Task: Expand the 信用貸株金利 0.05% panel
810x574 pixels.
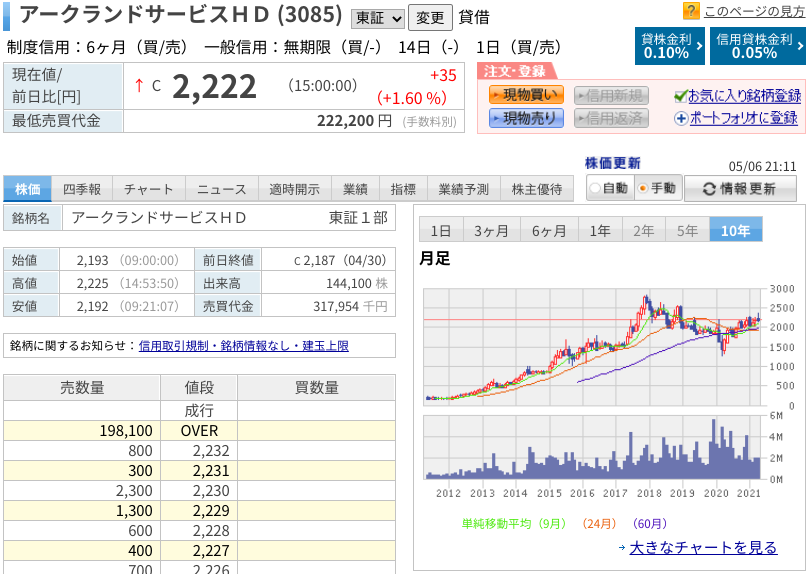Action: coord(757,46)
